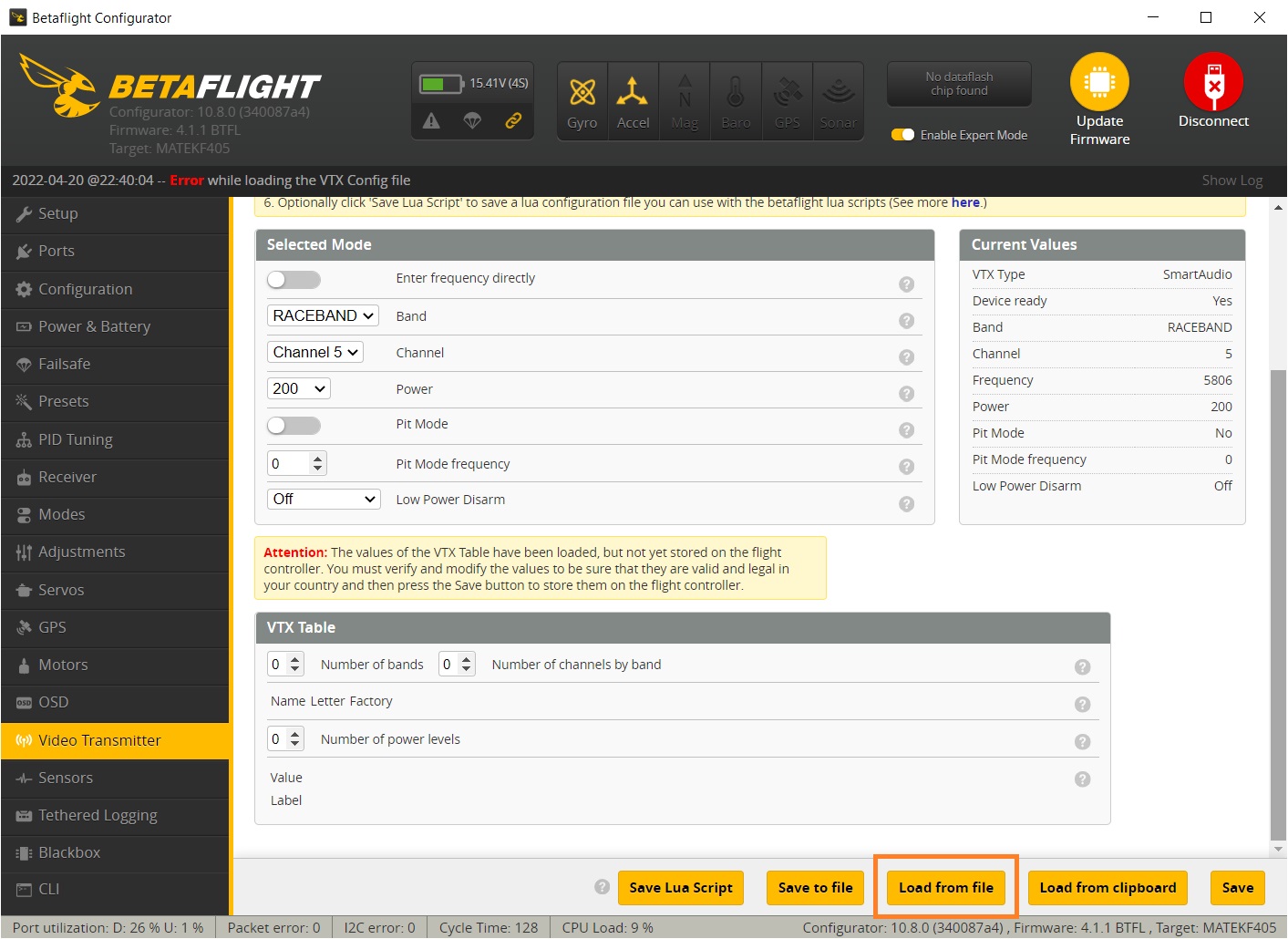Click help icon for Power row

click(x=906, y=393)
